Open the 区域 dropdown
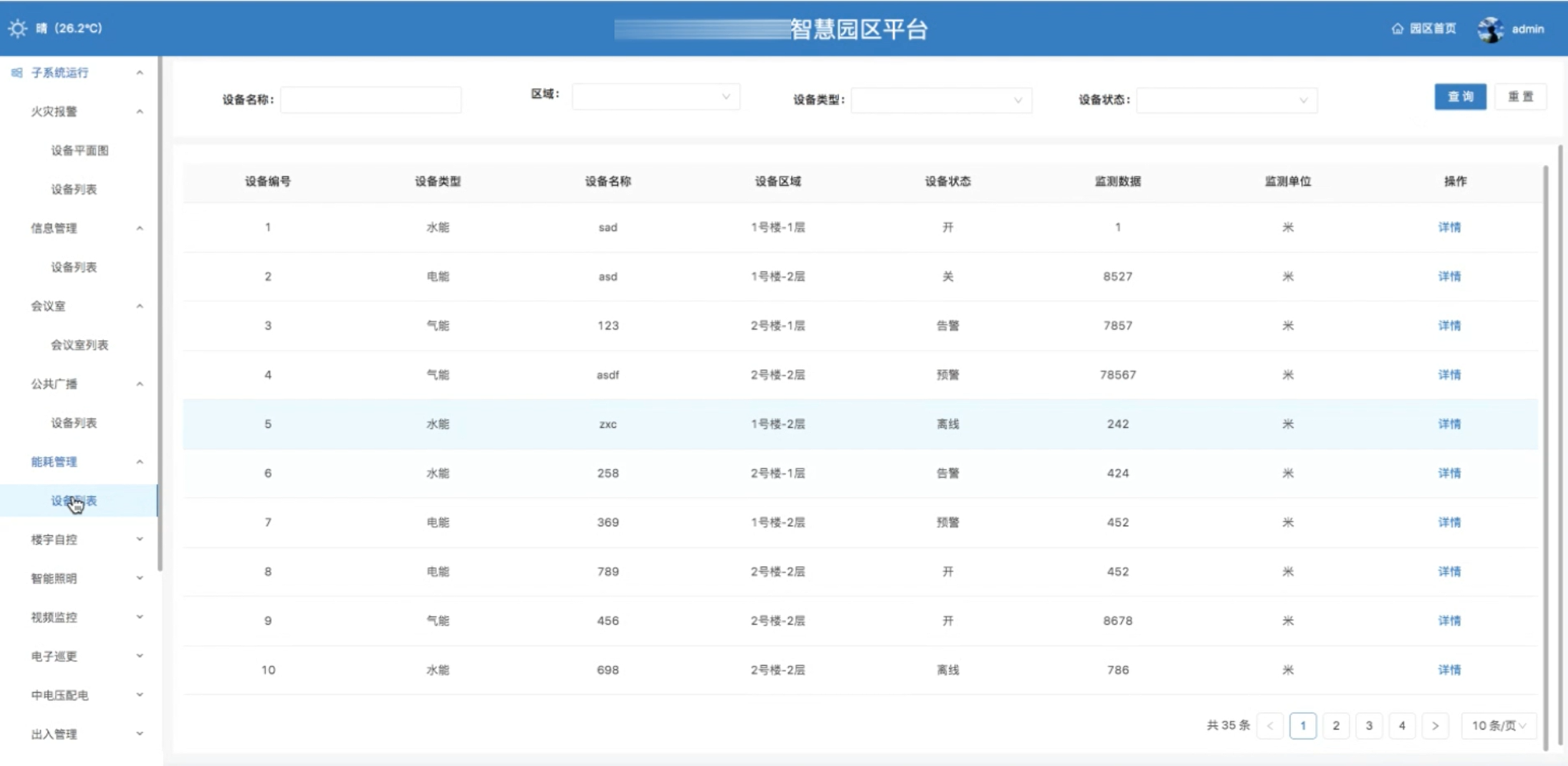Screen dimensions: 1568x766 pyautogui.click(x=656, y=97)
